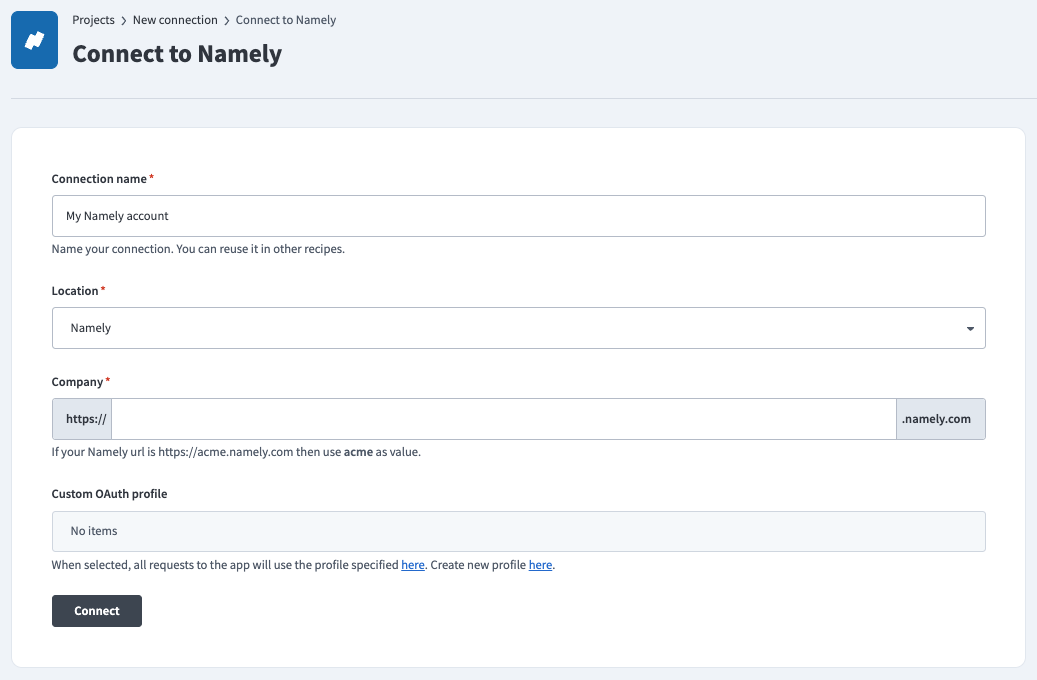Click the Connect to Namely breadcrumb item
The image size is (1037, 680).
(x=286, y=20)
